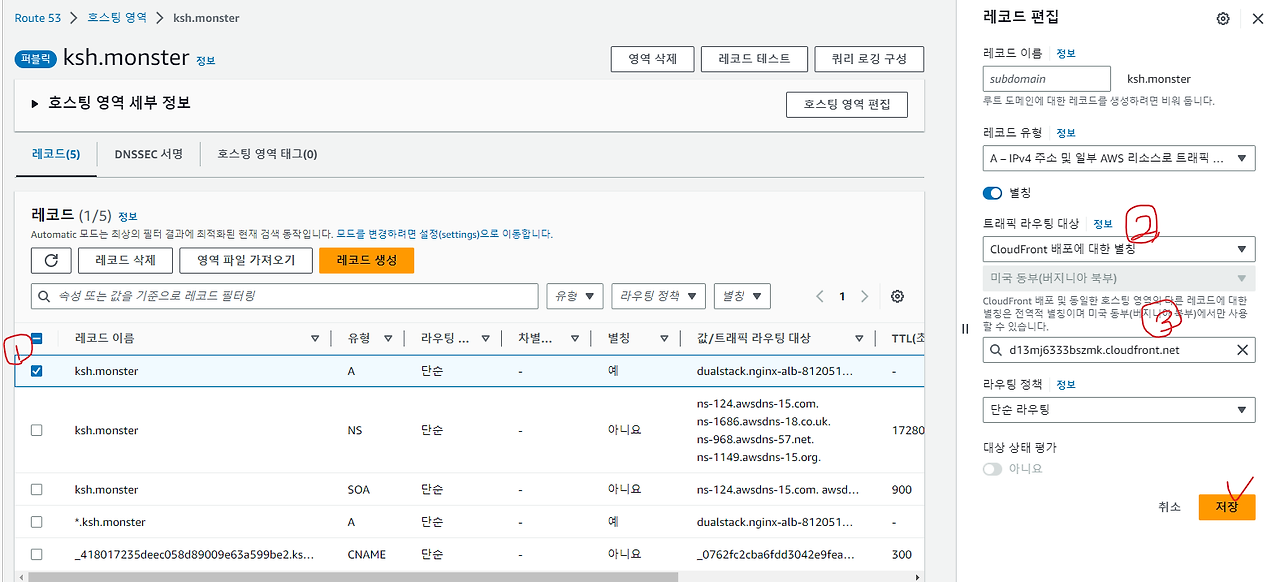
Task: Focus the subdomain record name field
Action: [x=1047, y=79]
